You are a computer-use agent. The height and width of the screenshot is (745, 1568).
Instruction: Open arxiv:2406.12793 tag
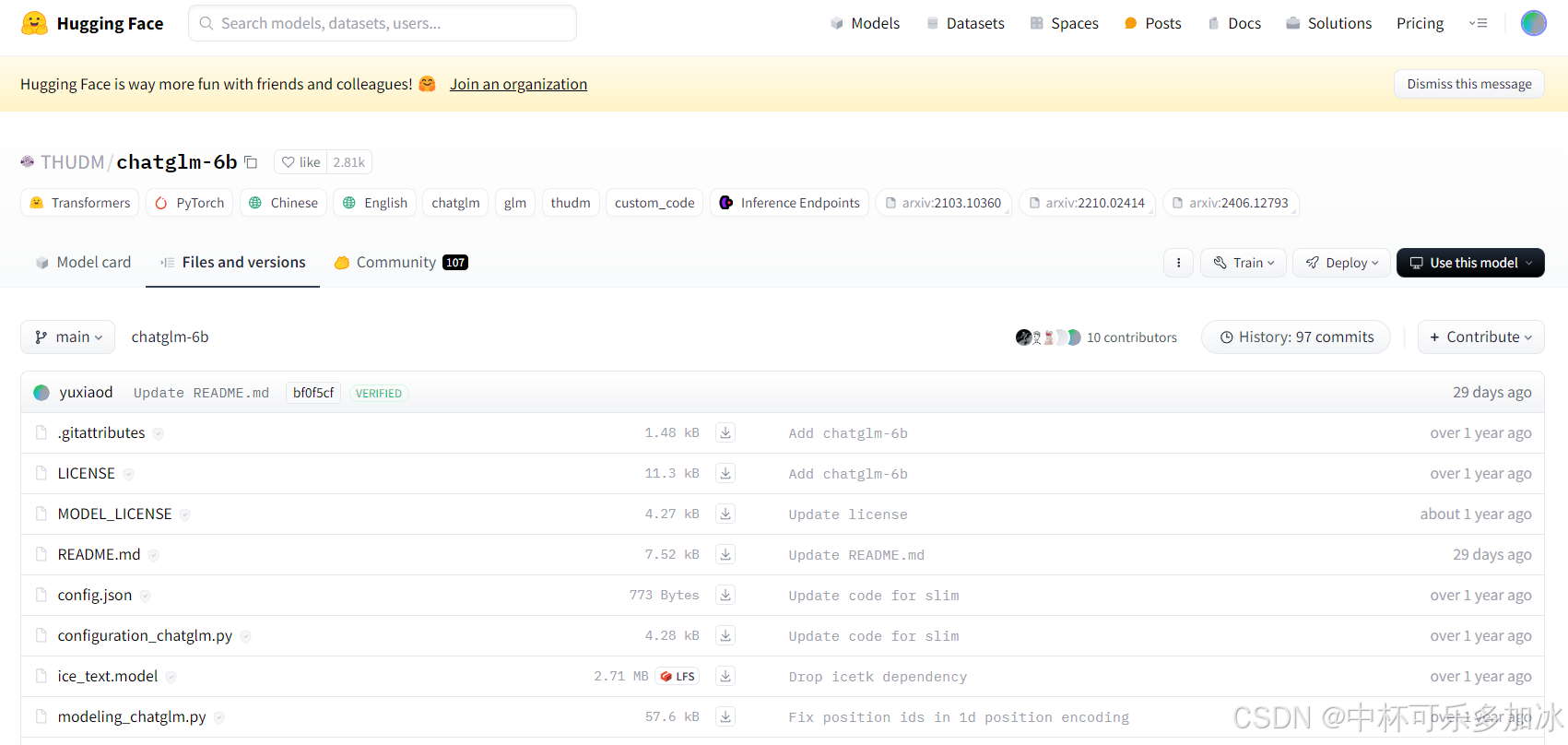coord(1231,203)
